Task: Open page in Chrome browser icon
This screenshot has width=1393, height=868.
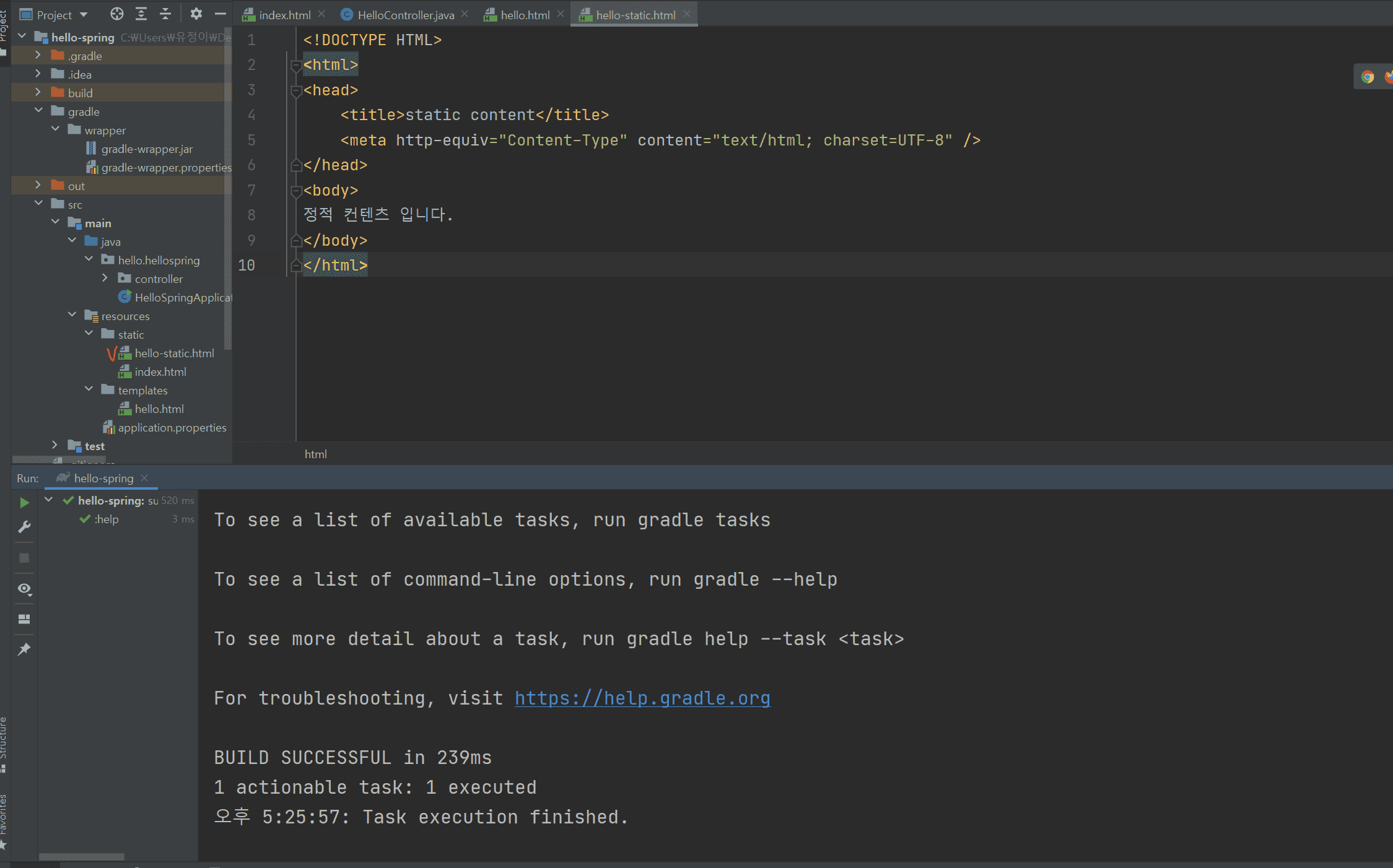Action: pos(1367,77)
